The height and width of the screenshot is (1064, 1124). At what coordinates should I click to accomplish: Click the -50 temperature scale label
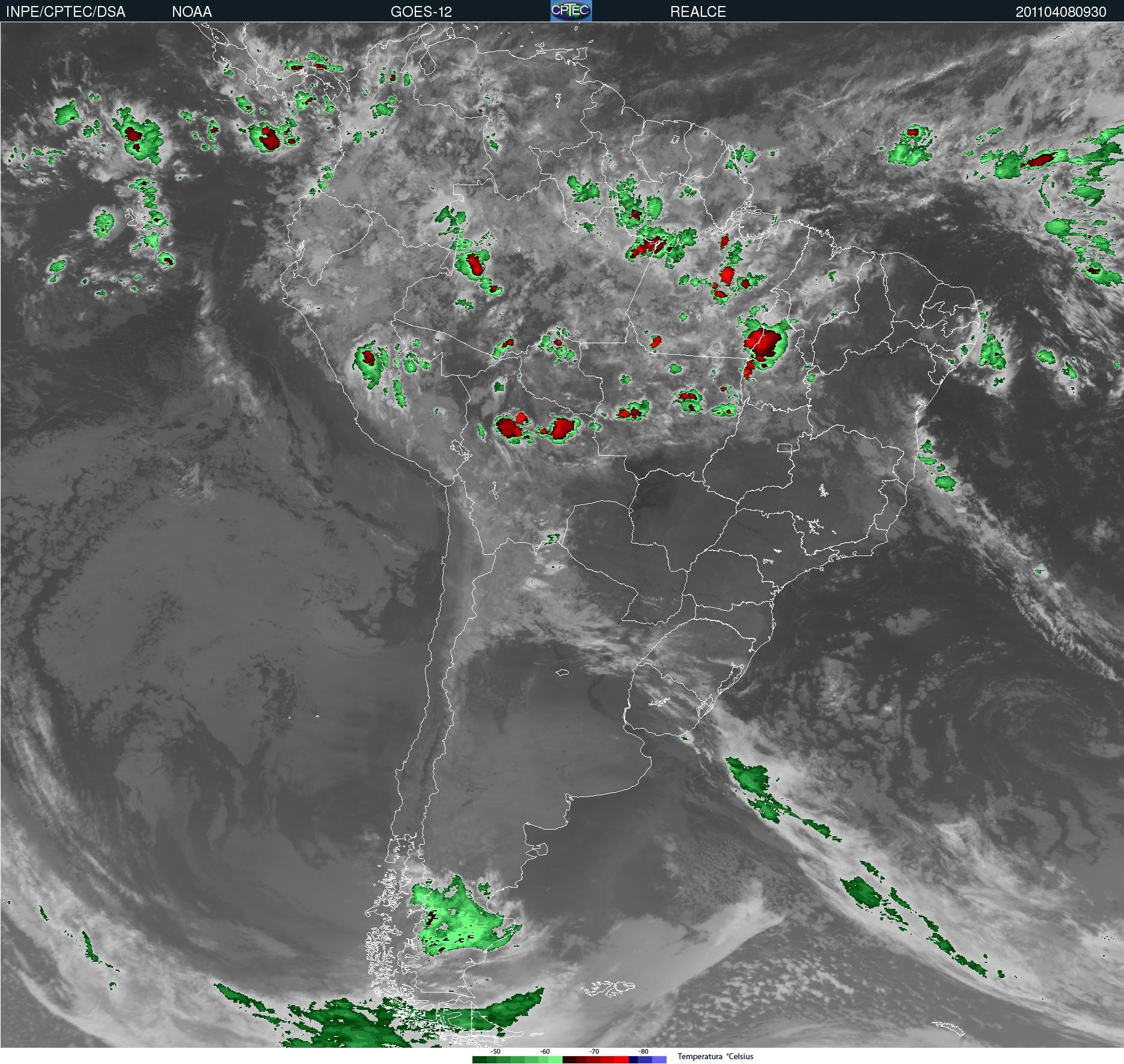(495, 1051)
